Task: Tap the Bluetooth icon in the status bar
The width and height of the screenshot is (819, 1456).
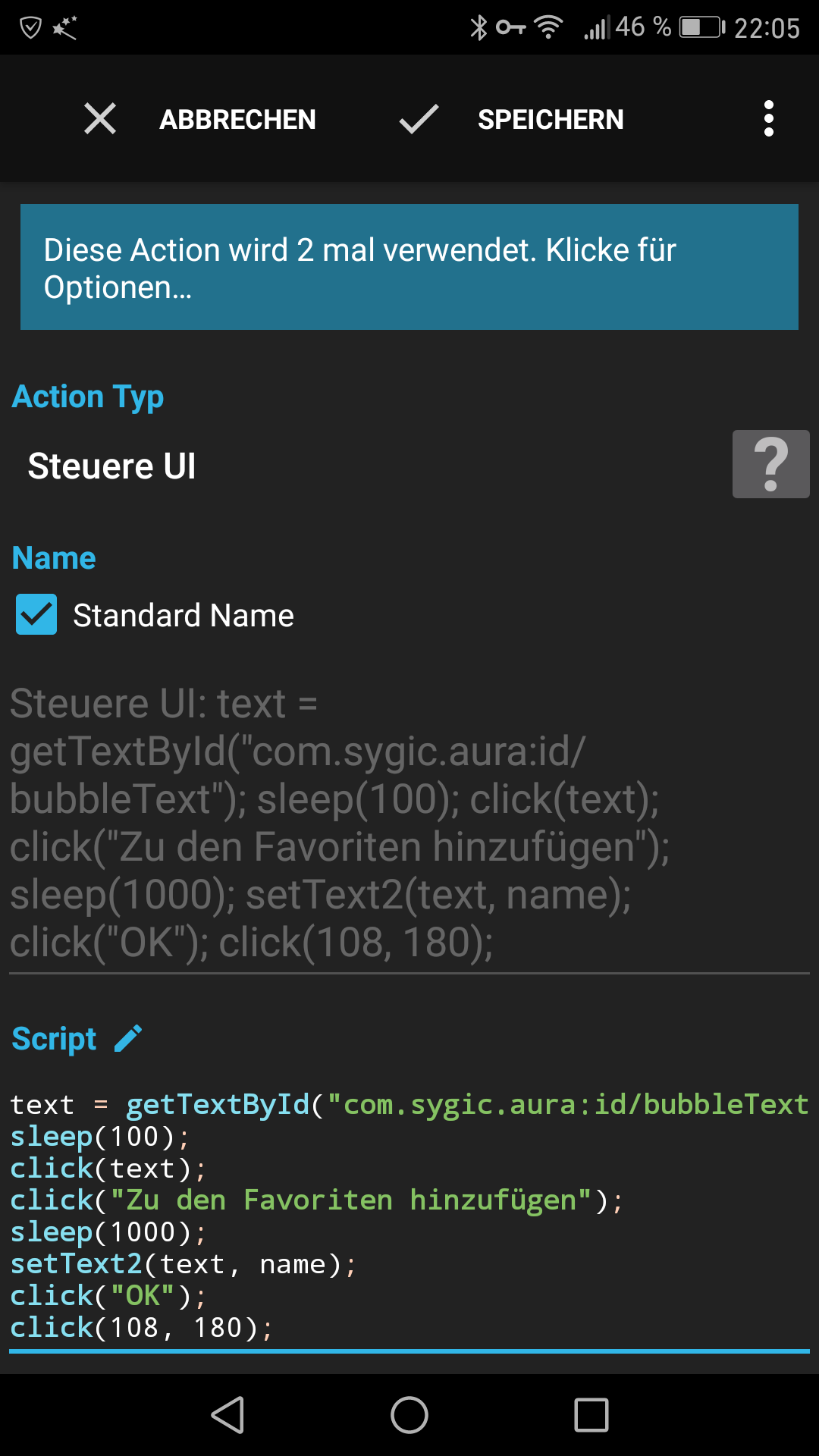Action: (479, 27)
